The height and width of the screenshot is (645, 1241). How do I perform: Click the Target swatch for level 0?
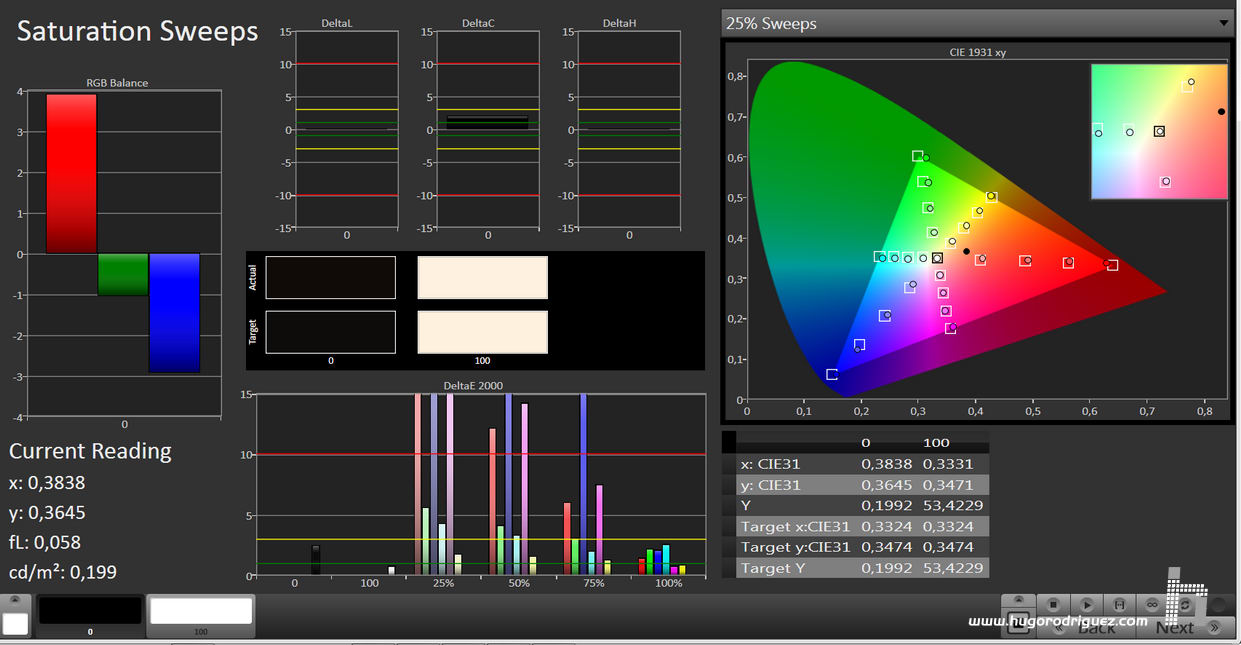pos(330,332)
